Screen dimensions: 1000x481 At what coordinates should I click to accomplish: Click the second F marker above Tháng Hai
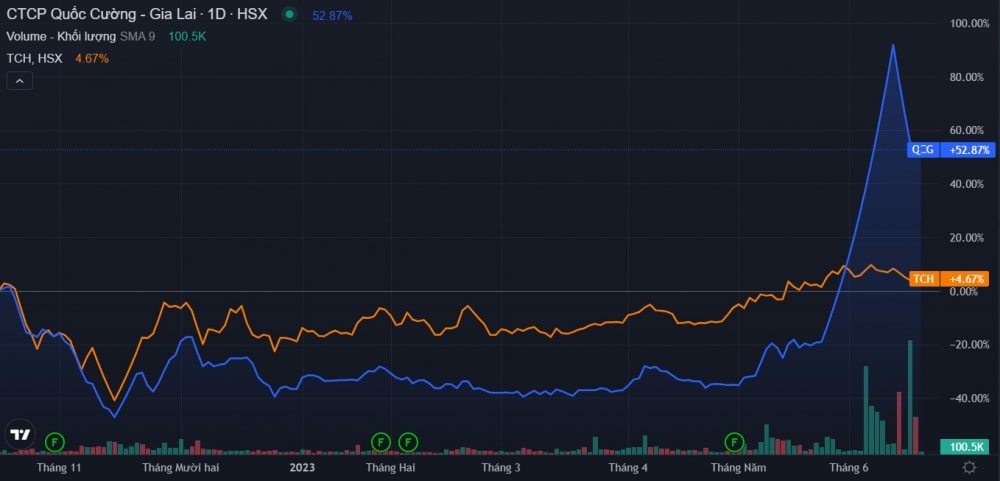[x=408, y=441]
